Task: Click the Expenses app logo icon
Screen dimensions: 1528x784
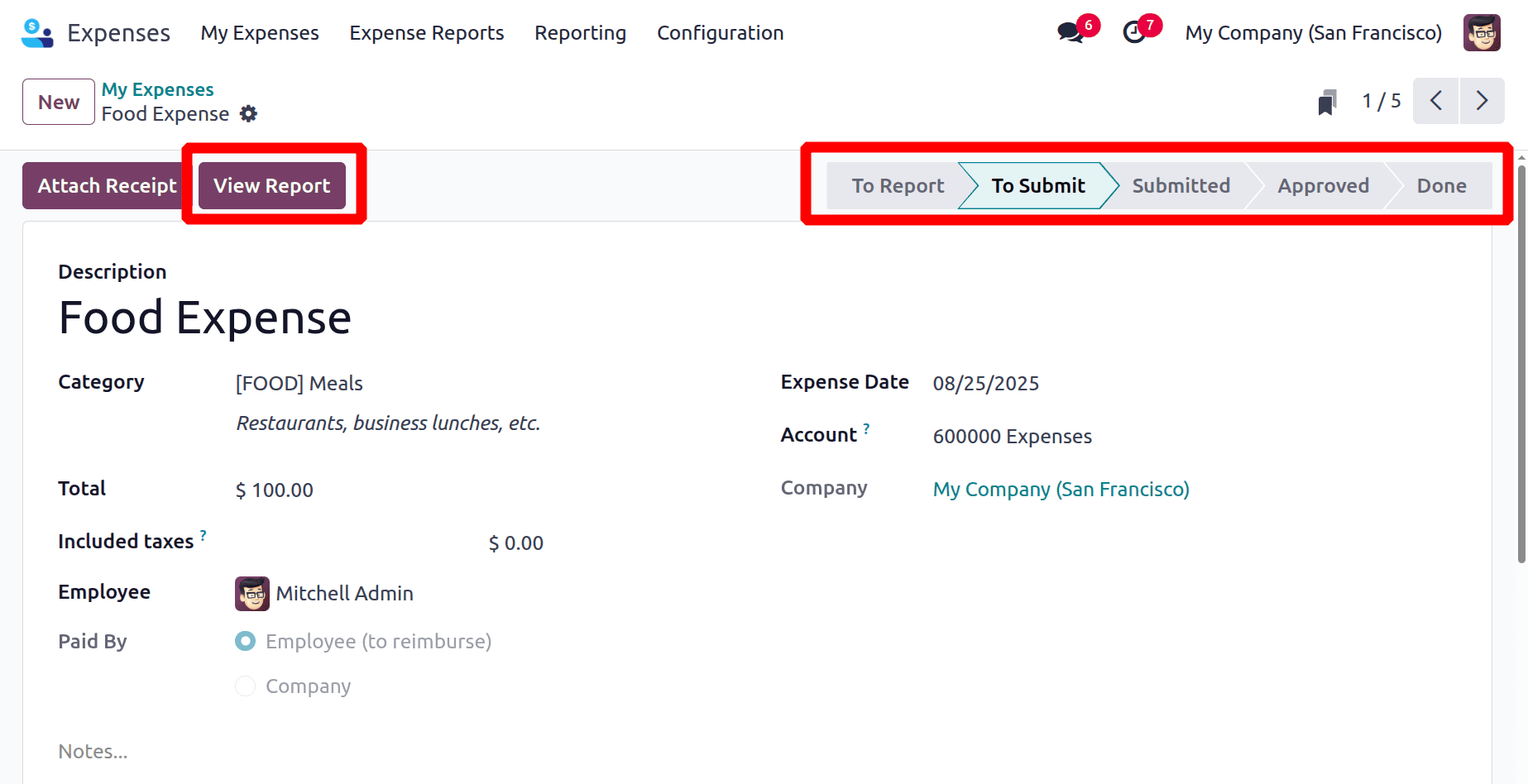Action: [37, 33]
